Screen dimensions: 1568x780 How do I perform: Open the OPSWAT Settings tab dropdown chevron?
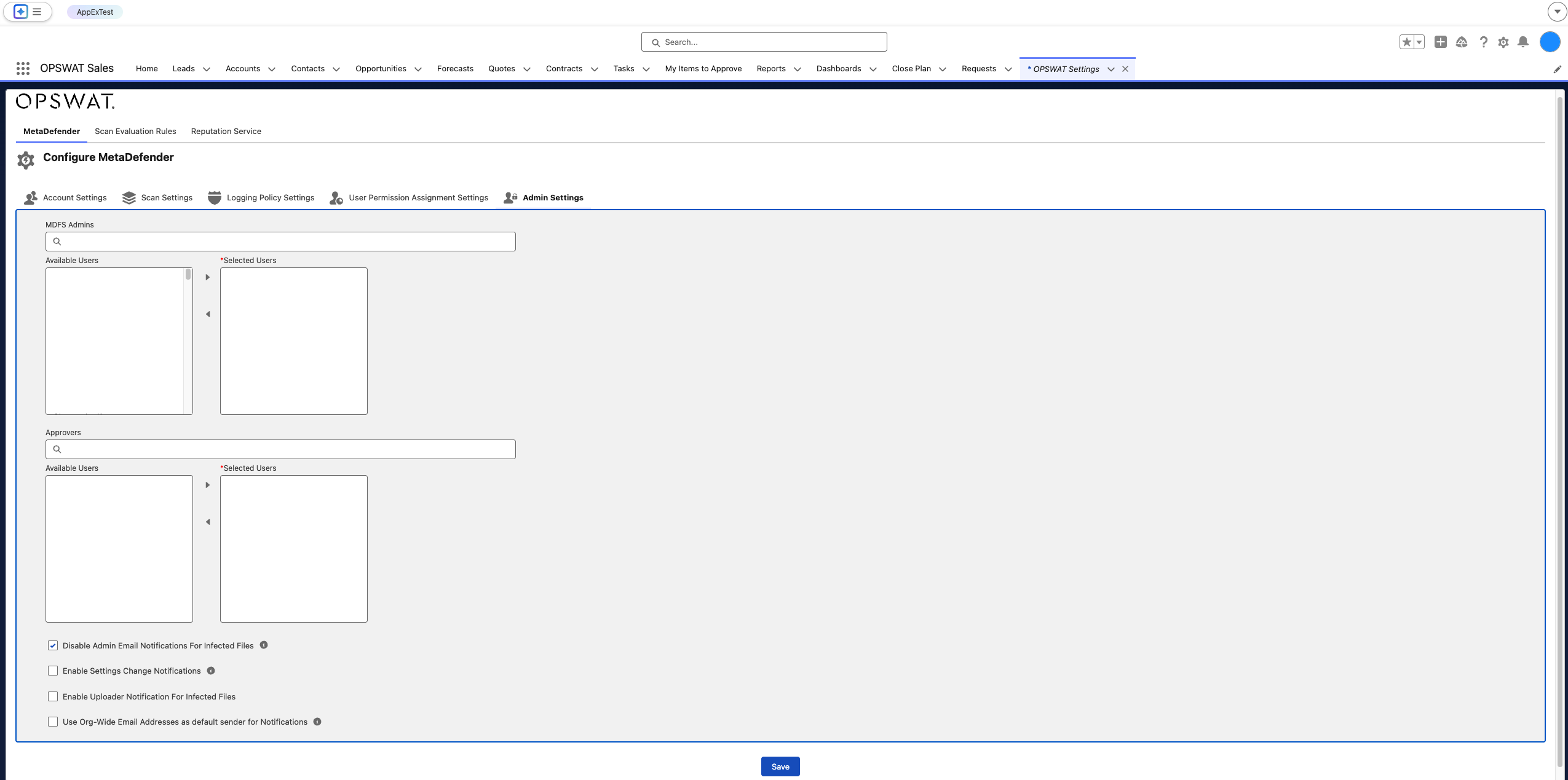point(1111,69)
